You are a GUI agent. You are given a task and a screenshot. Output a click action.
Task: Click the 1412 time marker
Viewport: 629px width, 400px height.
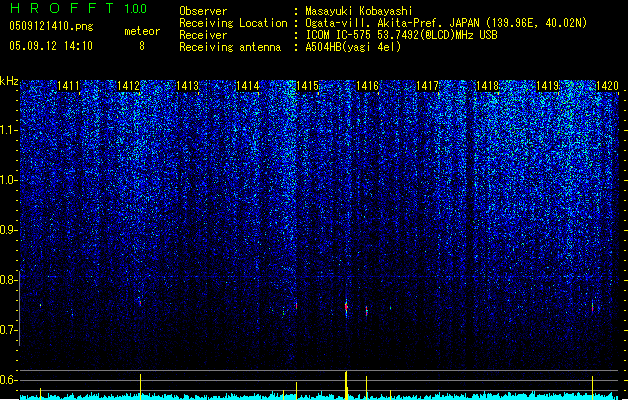tap(128, 85)
